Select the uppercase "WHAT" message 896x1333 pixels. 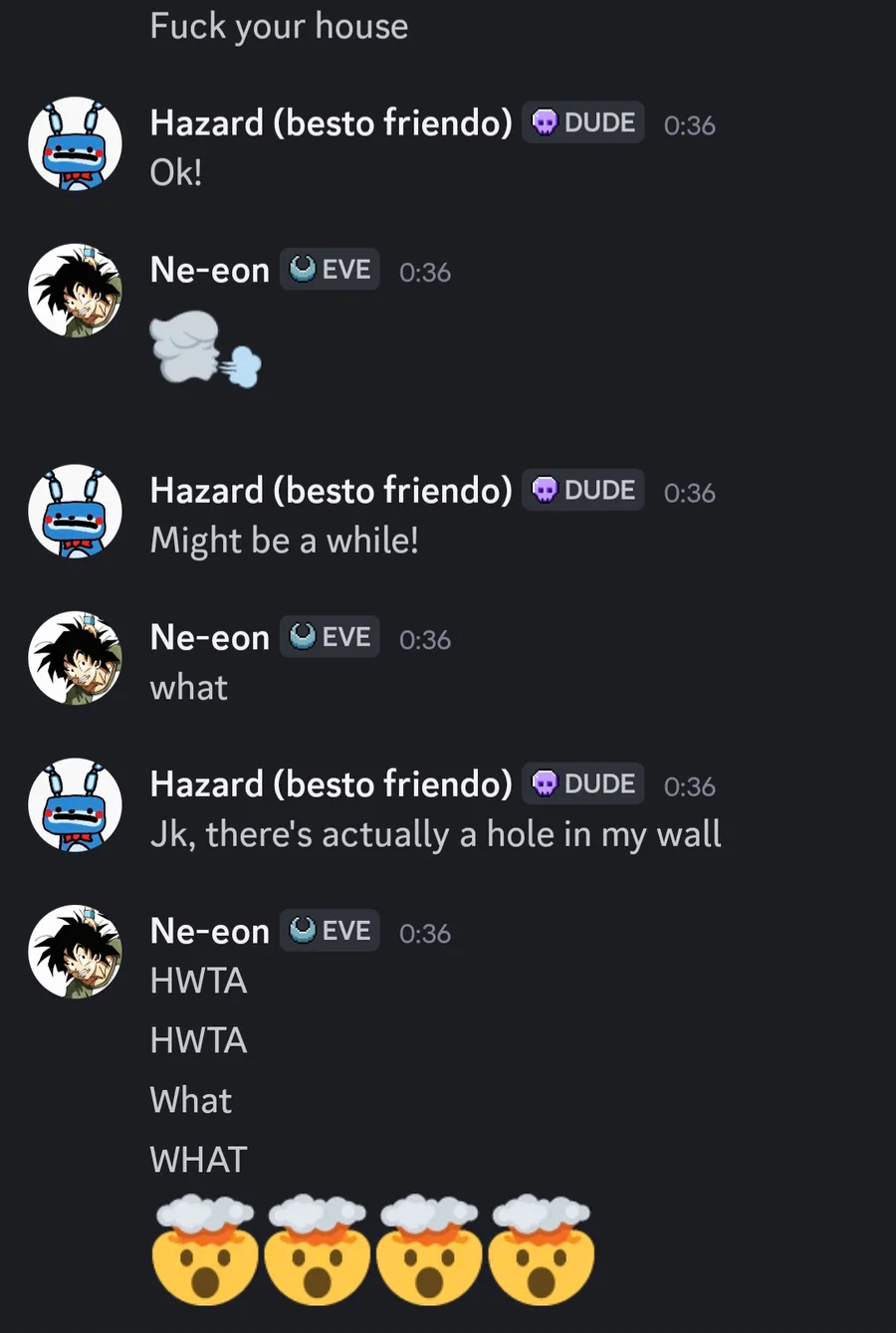pos(198,1160)
